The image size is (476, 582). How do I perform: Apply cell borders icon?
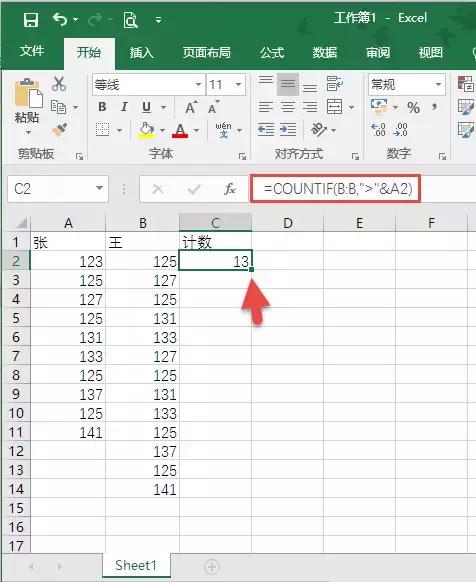click(x=103, y=130)
